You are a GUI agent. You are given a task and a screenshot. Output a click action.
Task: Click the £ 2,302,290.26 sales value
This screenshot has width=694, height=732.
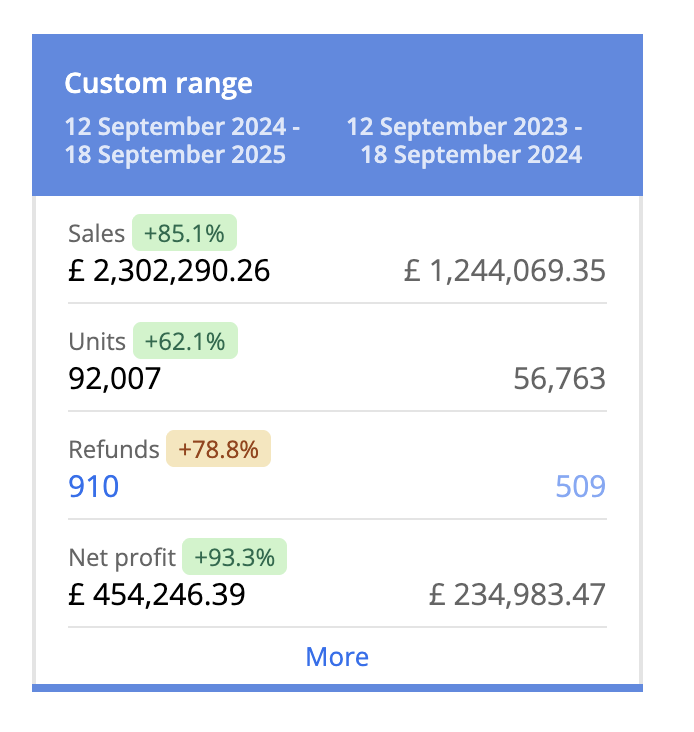[x=169, y=271]
